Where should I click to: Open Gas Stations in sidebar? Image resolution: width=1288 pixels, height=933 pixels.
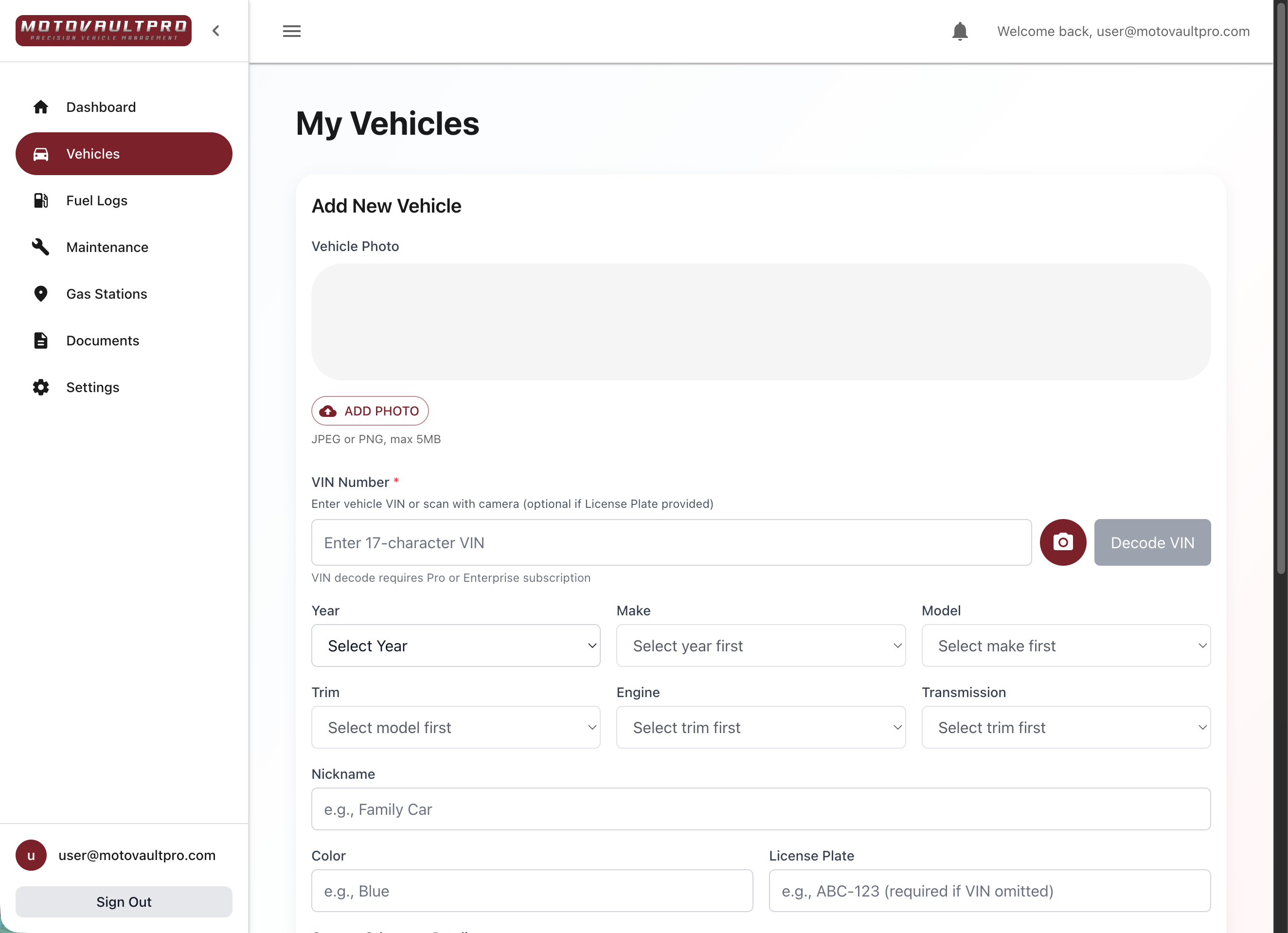click(106, 294)
